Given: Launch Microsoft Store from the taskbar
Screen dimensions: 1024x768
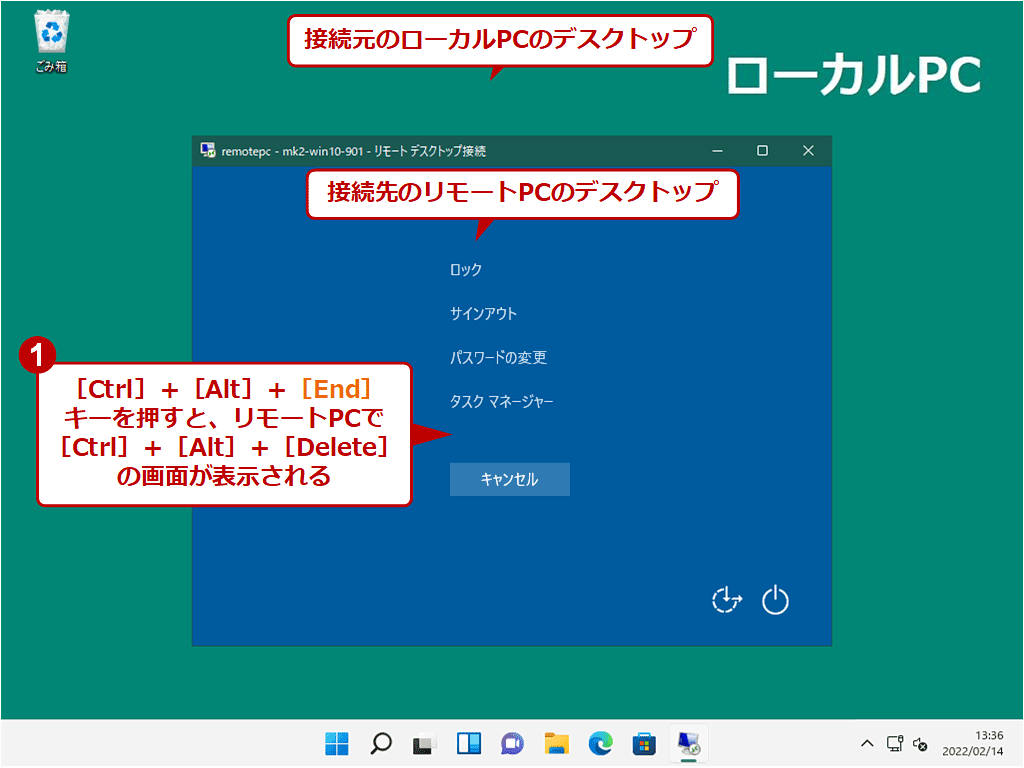Looking at the screenshot, I should 642,744.
